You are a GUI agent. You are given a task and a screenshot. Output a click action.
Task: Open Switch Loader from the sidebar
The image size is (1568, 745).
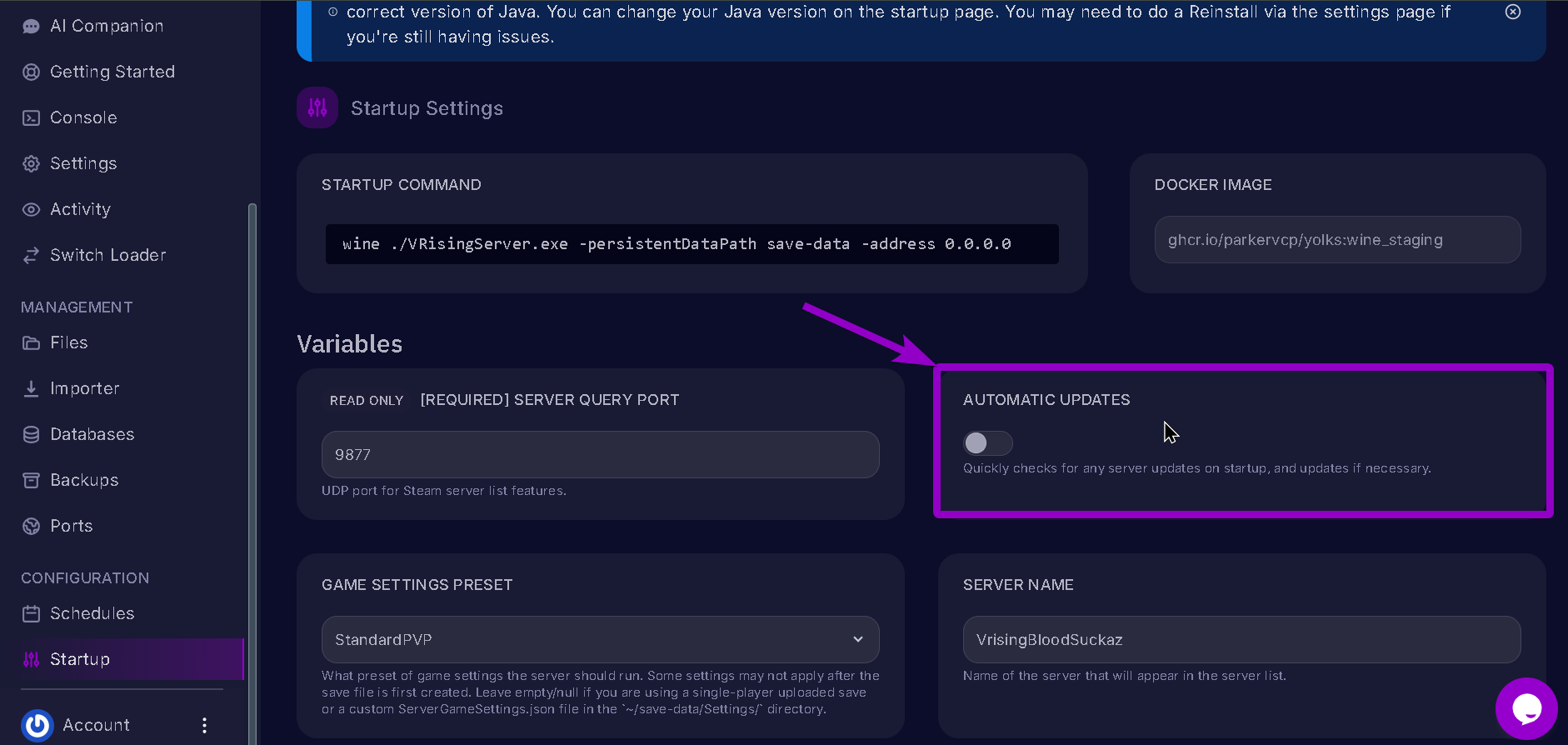pyautogui.click(x=107, y=254)
